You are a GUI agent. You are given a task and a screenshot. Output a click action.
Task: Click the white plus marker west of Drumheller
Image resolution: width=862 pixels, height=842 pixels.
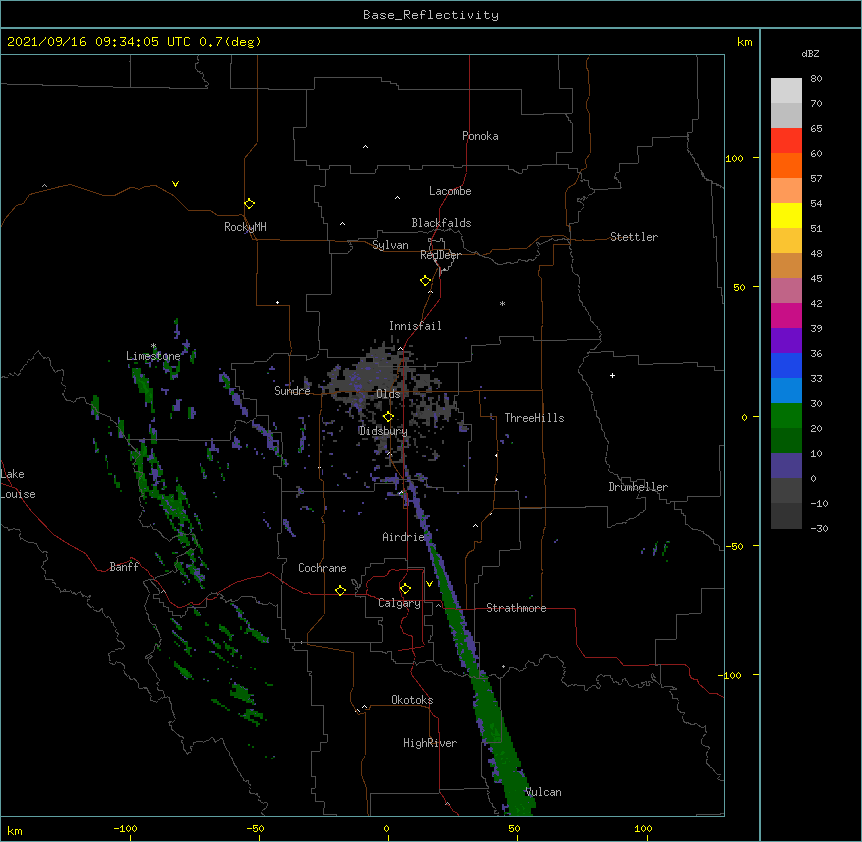612,375
